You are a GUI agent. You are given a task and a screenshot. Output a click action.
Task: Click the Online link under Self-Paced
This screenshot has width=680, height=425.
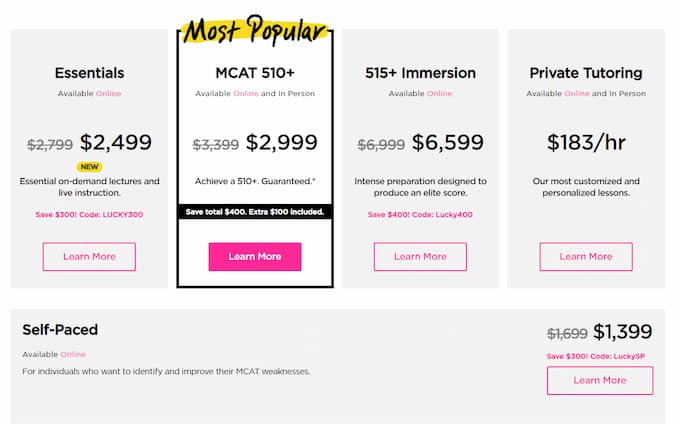pyautogui.click(x=73, y=354)
